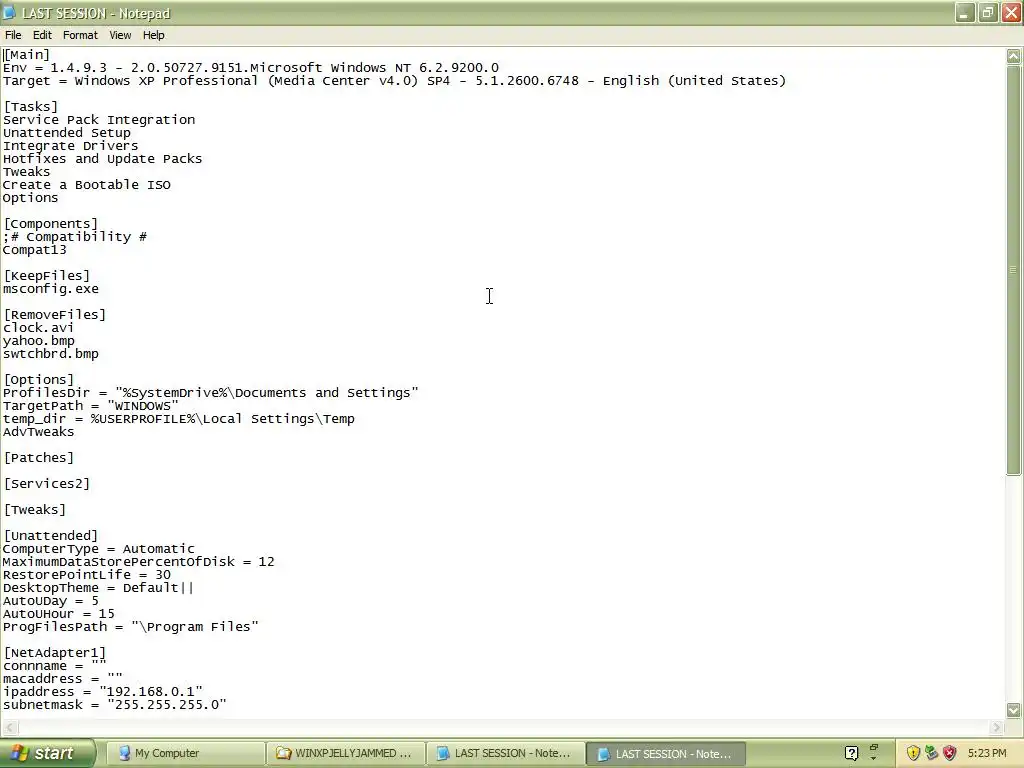The height and width of the screenshot is (768, 1024).
Task: Click the RestorePointLife = 30 line
Action: [x=87, y=575]
